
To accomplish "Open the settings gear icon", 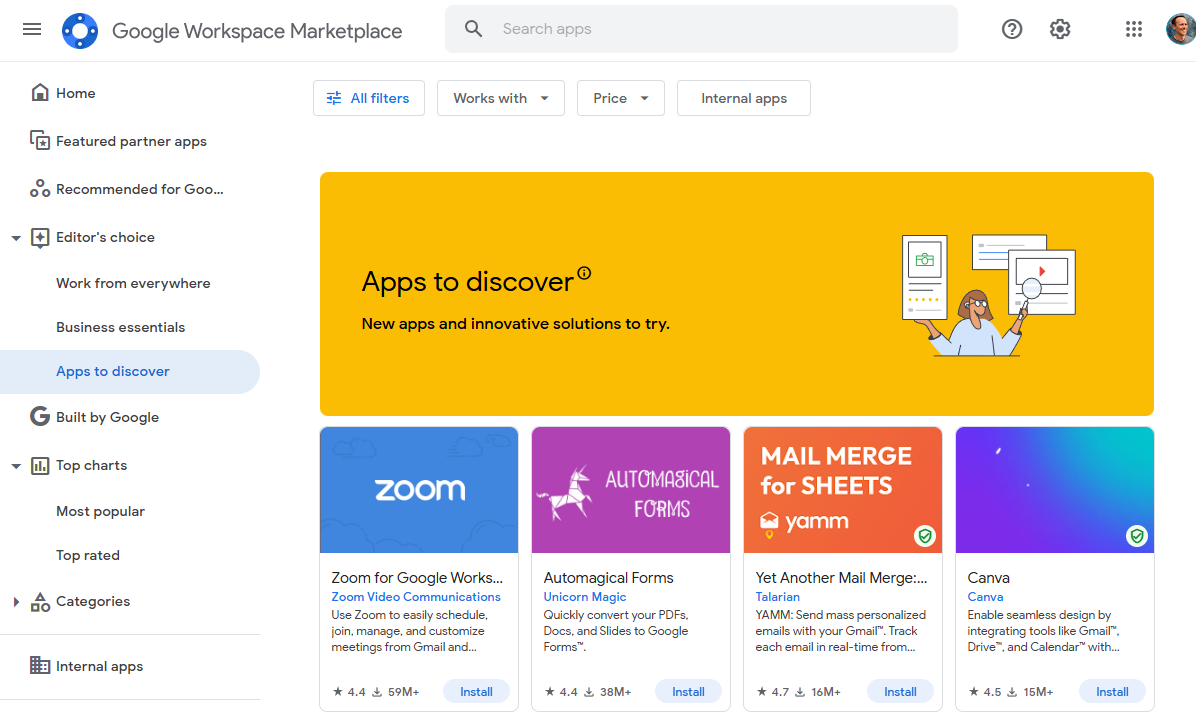I will click(1059, 29).
